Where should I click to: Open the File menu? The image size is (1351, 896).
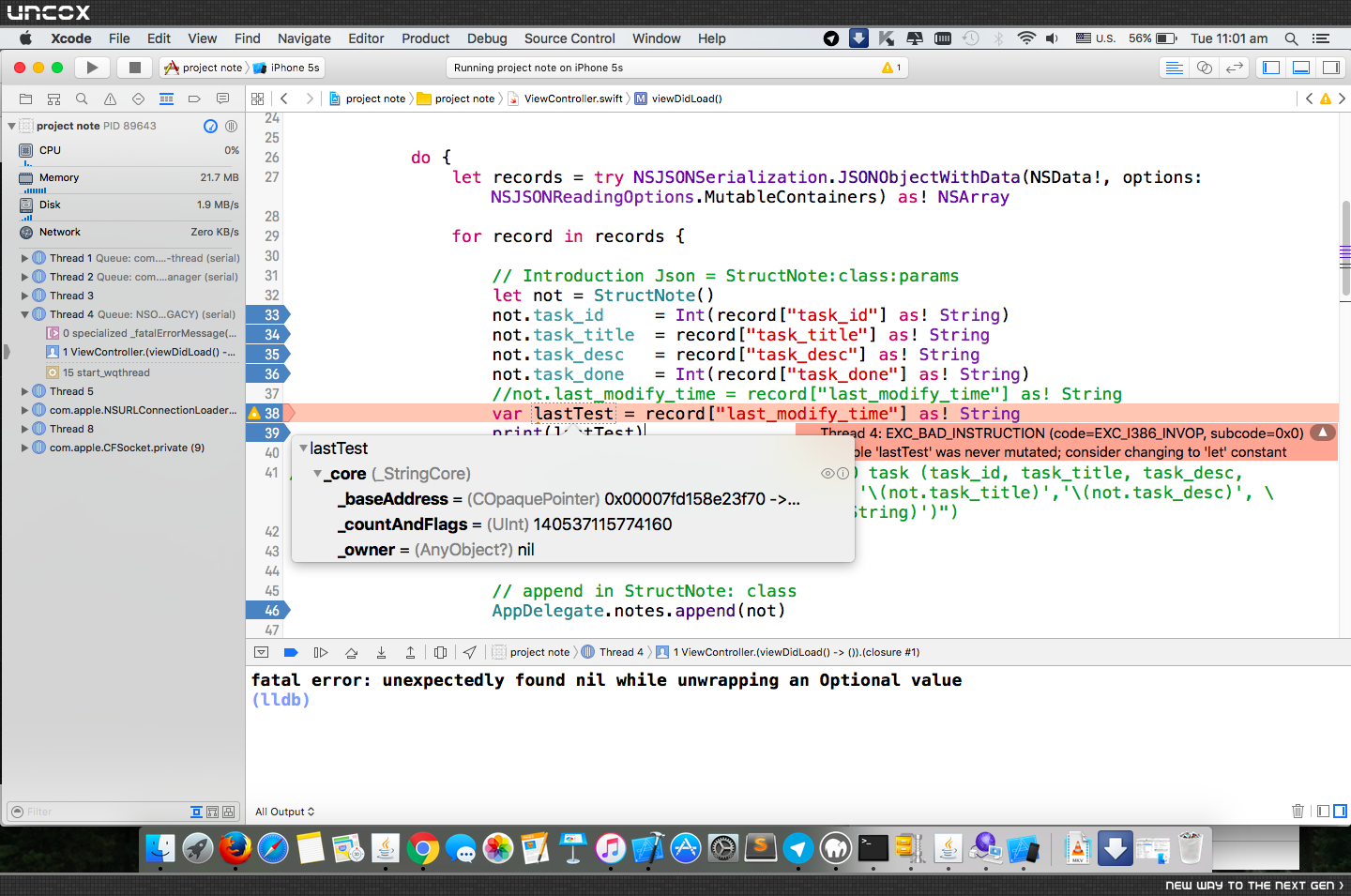119,38
